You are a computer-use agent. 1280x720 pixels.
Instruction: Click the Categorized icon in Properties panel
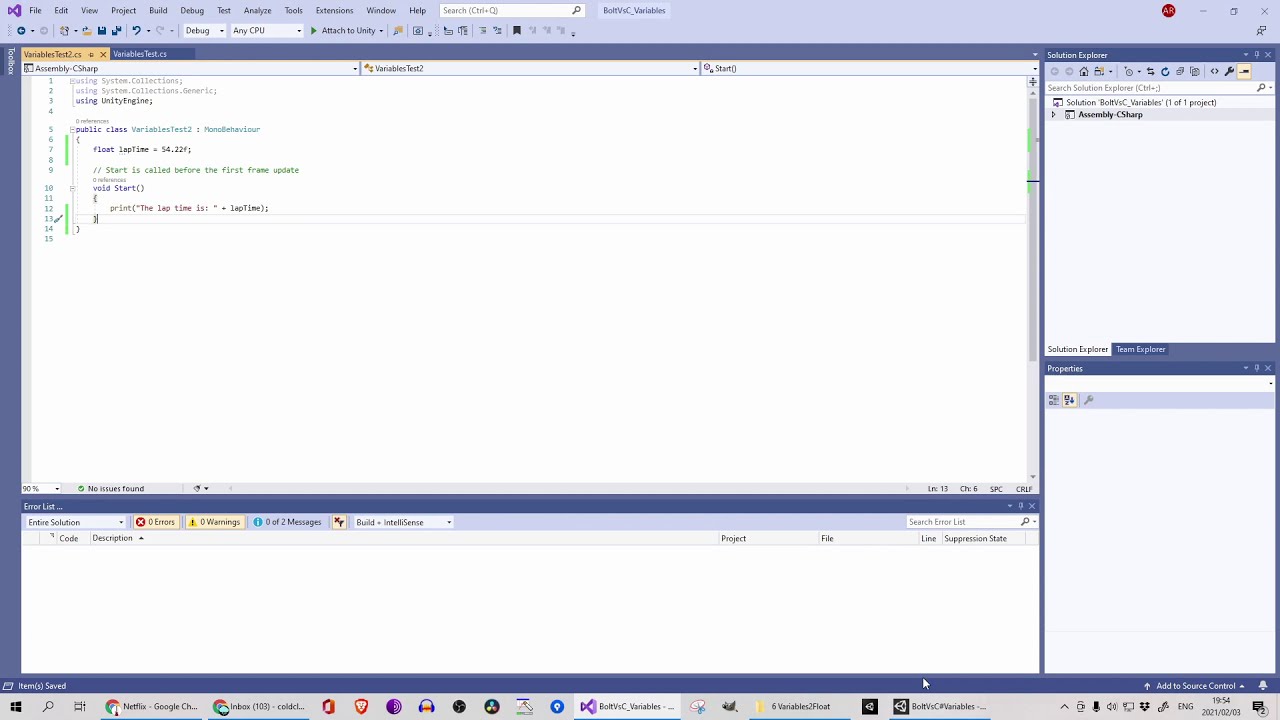pos(1054,400)
